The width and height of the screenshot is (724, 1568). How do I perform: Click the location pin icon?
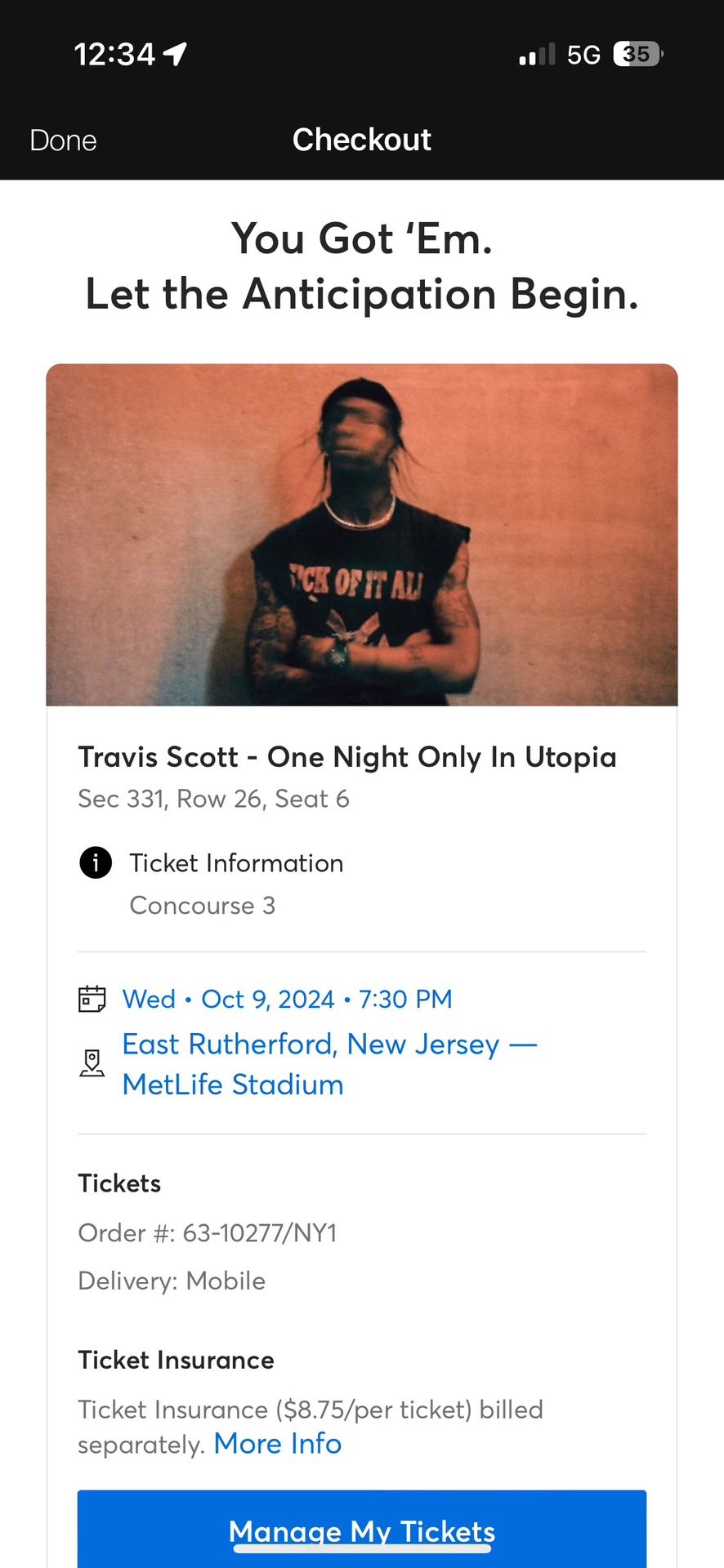[x=92, y=1062]
